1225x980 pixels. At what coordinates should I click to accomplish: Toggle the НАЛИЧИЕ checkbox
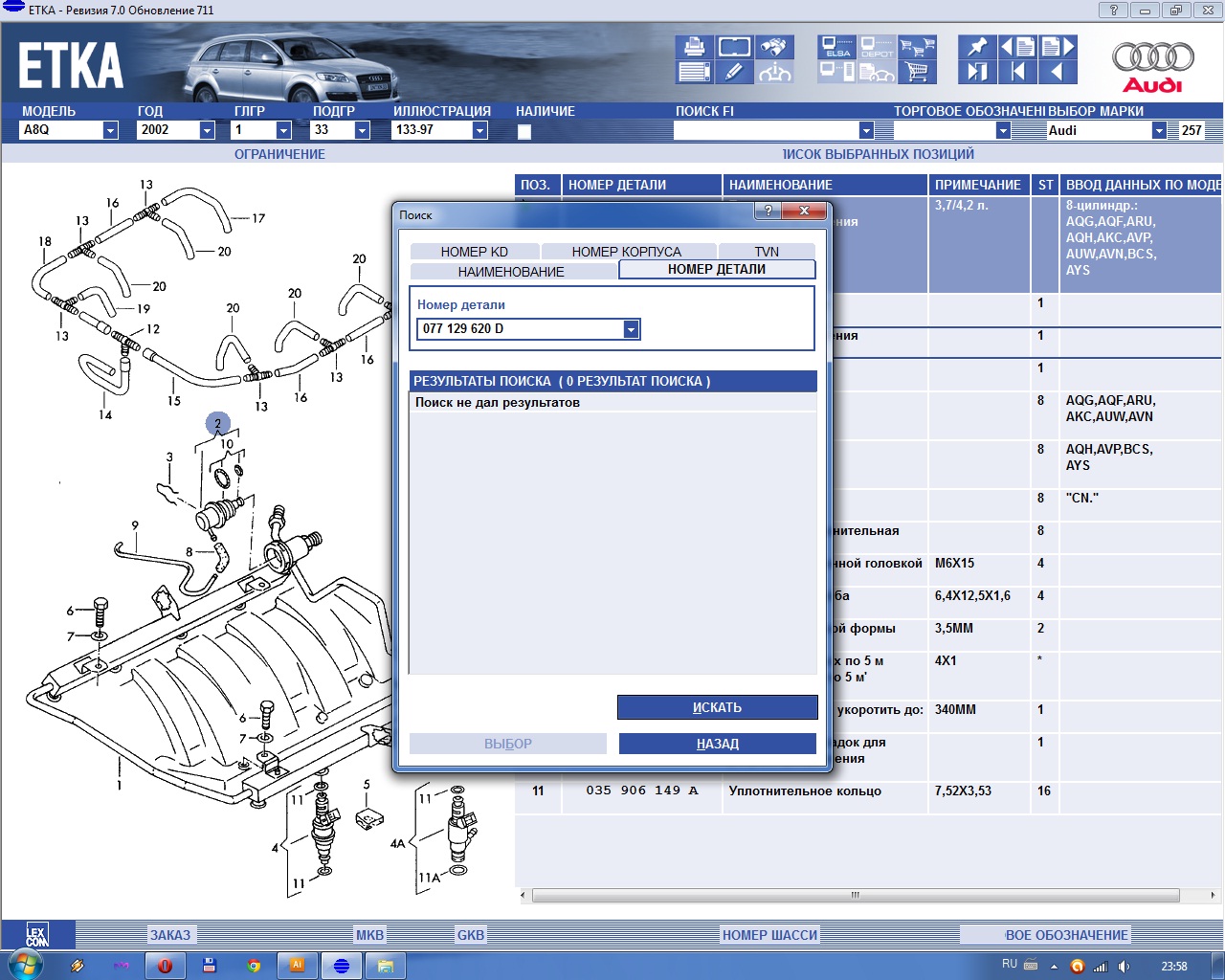(x=524, y=132)
